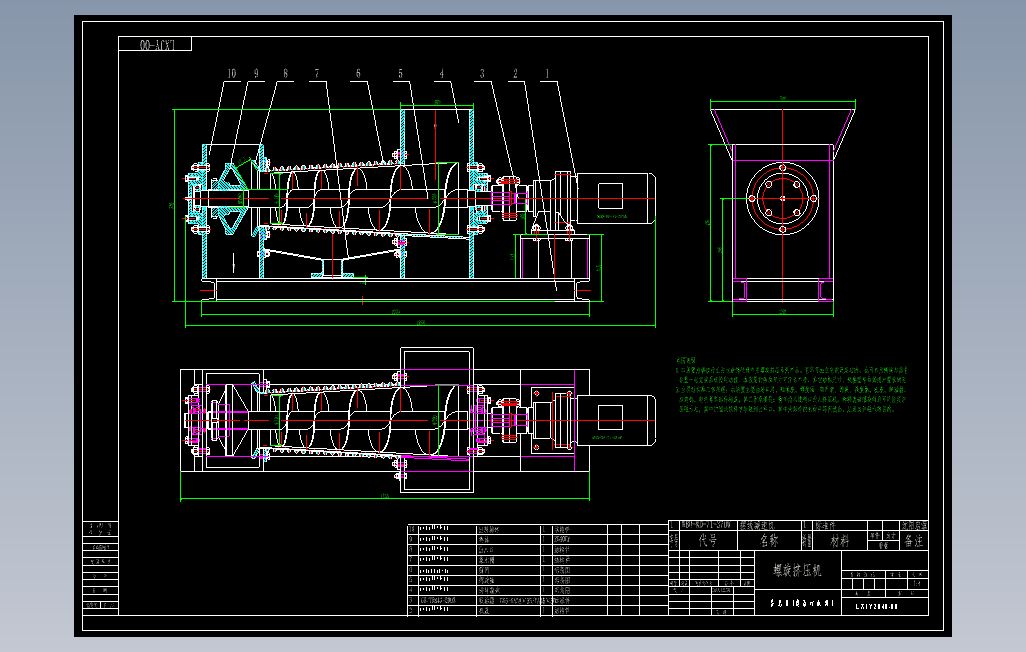
Task: Click the 代号 column header
Action: coord(707,540)
